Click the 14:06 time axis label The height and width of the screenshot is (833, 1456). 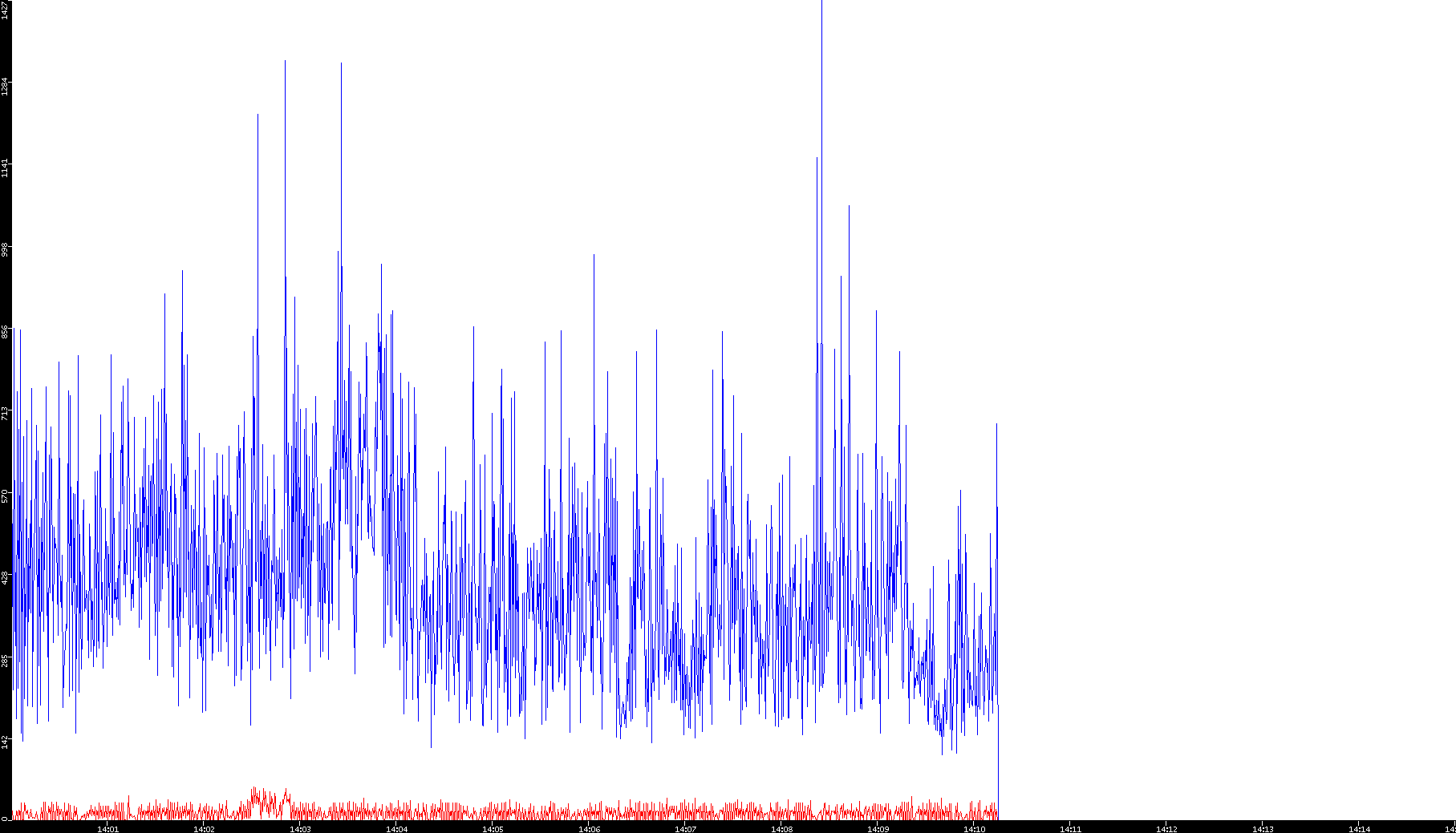589,829
